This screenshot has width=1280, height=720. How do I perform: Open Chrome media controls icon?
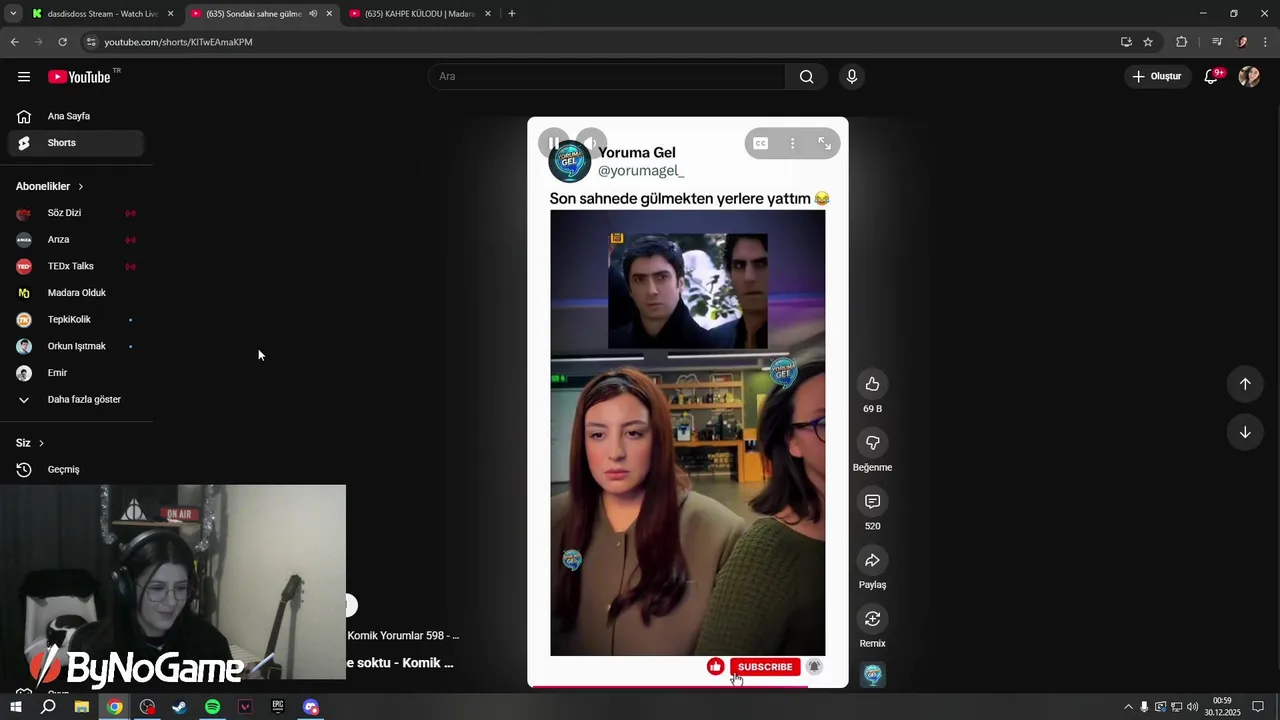(1217, 42)
